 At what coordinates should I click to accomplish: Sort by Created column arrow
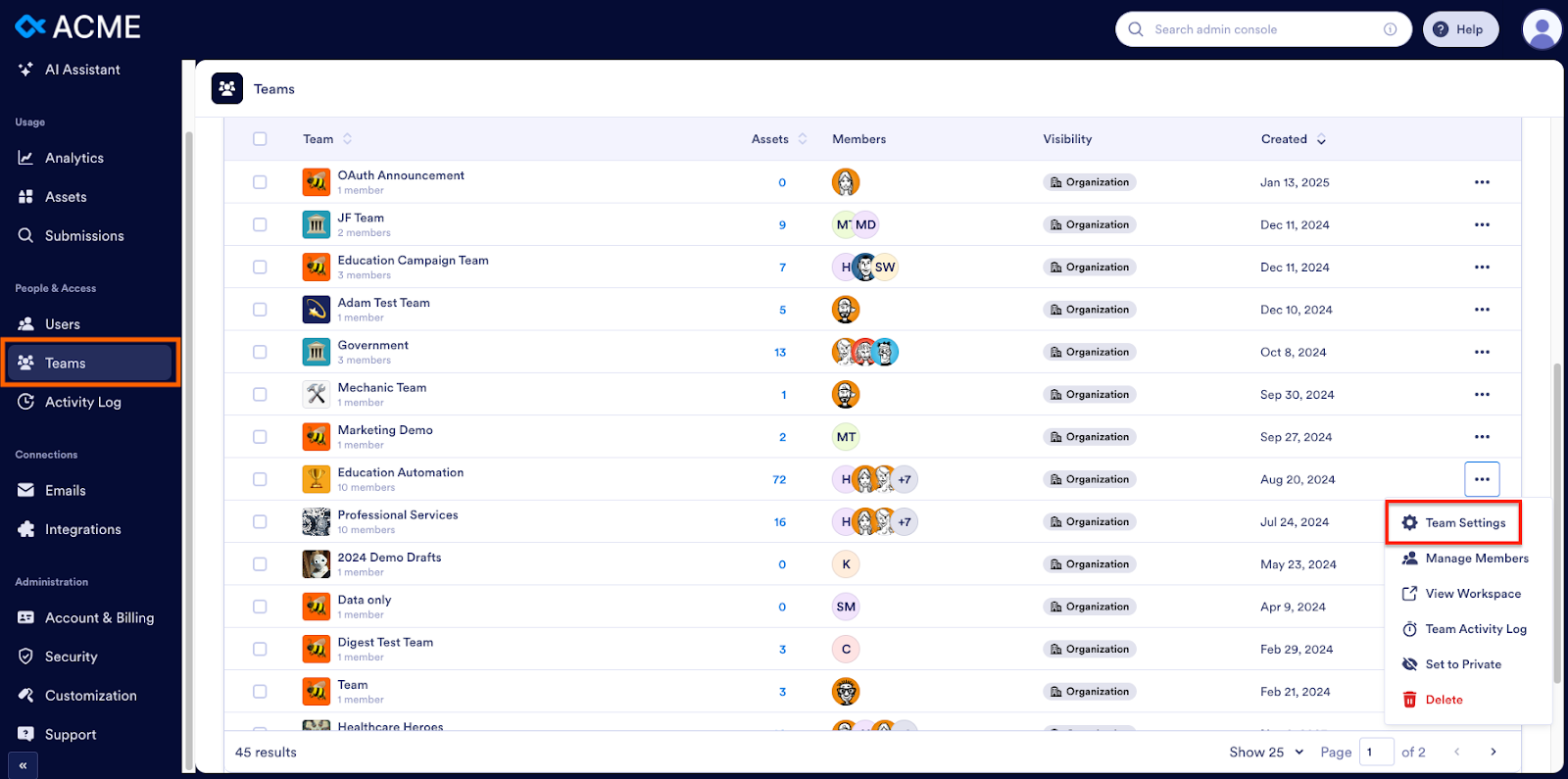point(1321,139)
